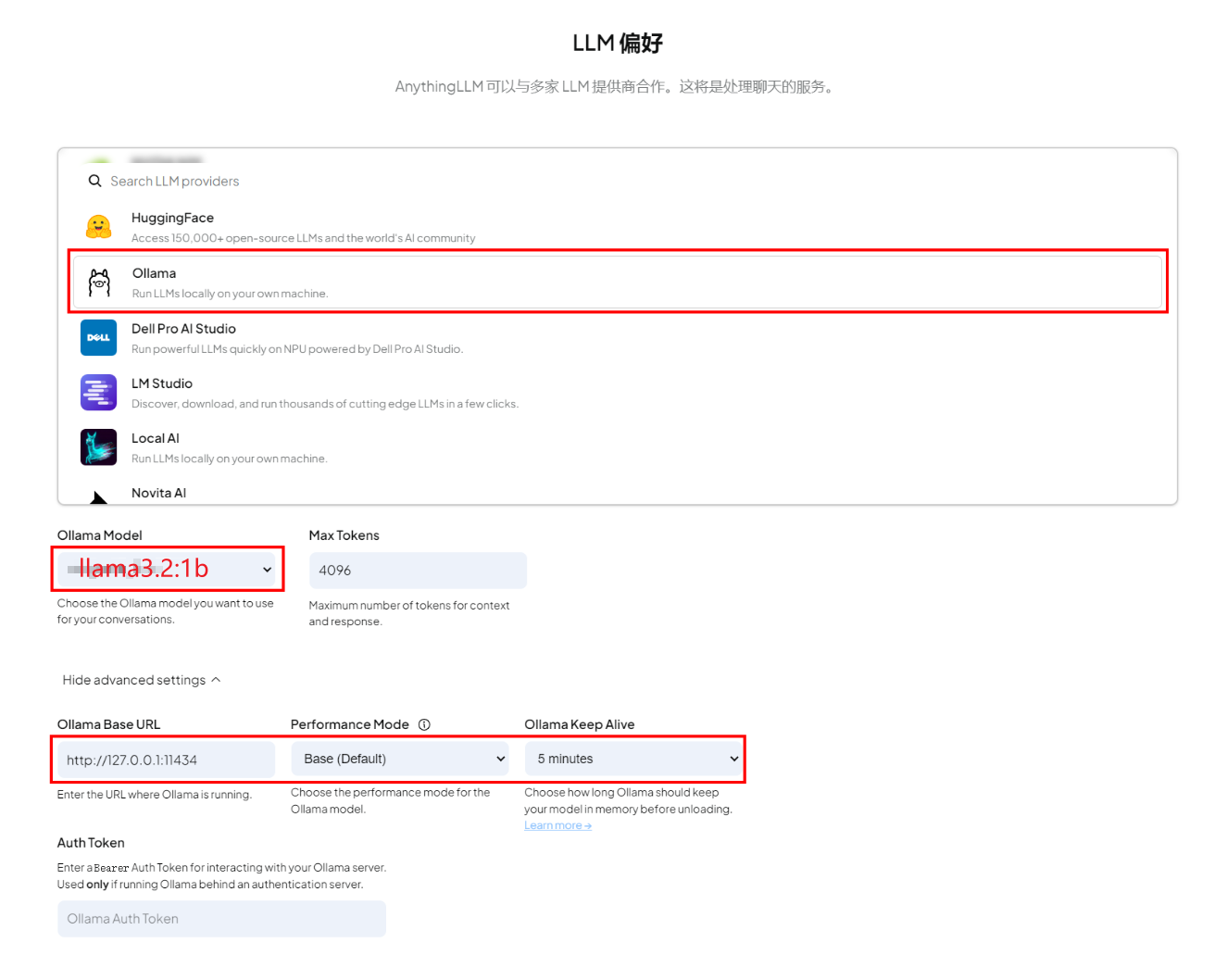The width and height of the screenshot is (1227, 980).
Task: Click the Dell Pro AI Studio logo
Action: point(98,338)
